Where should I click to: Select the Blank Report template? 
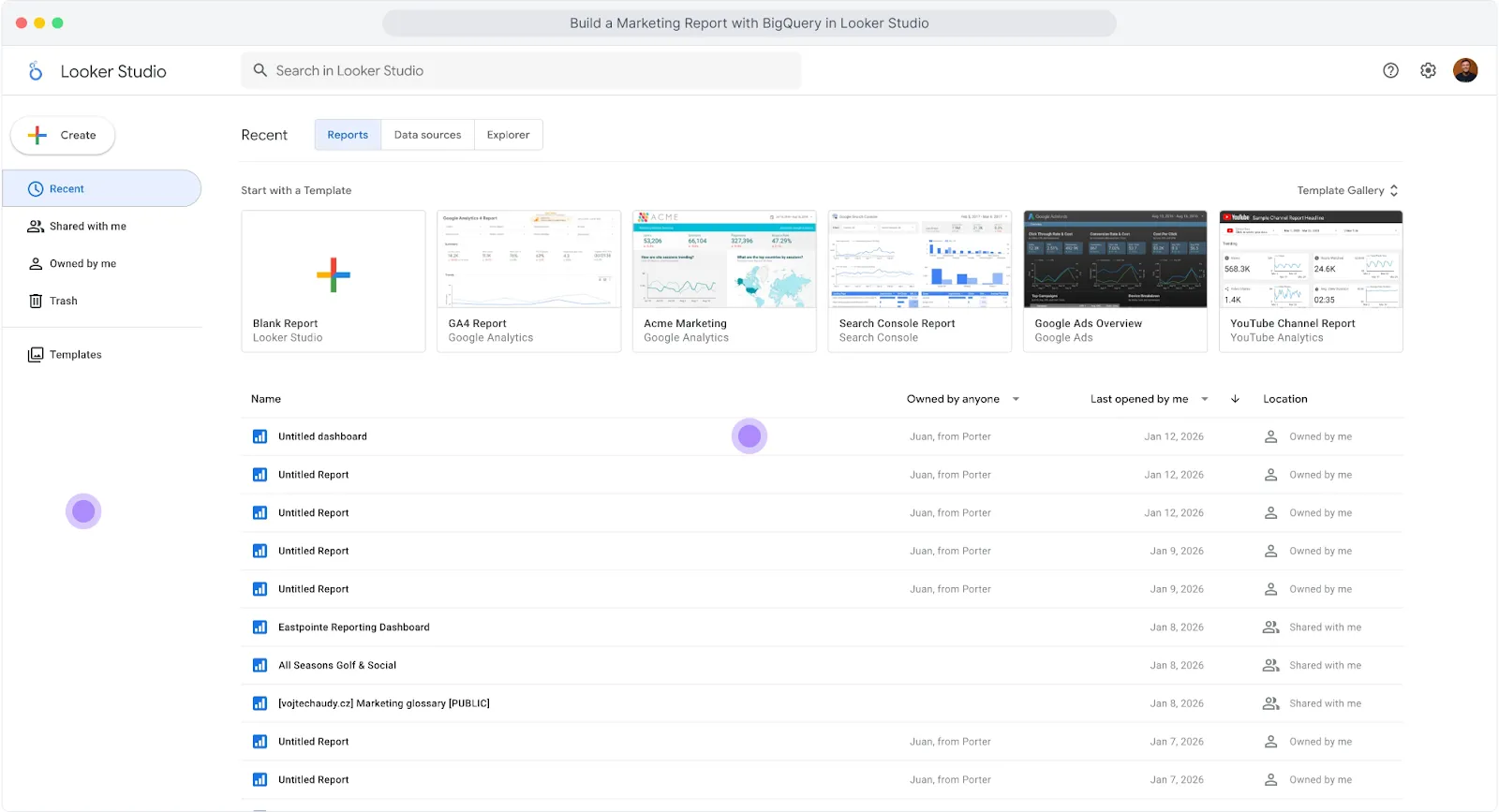(333, 281)
